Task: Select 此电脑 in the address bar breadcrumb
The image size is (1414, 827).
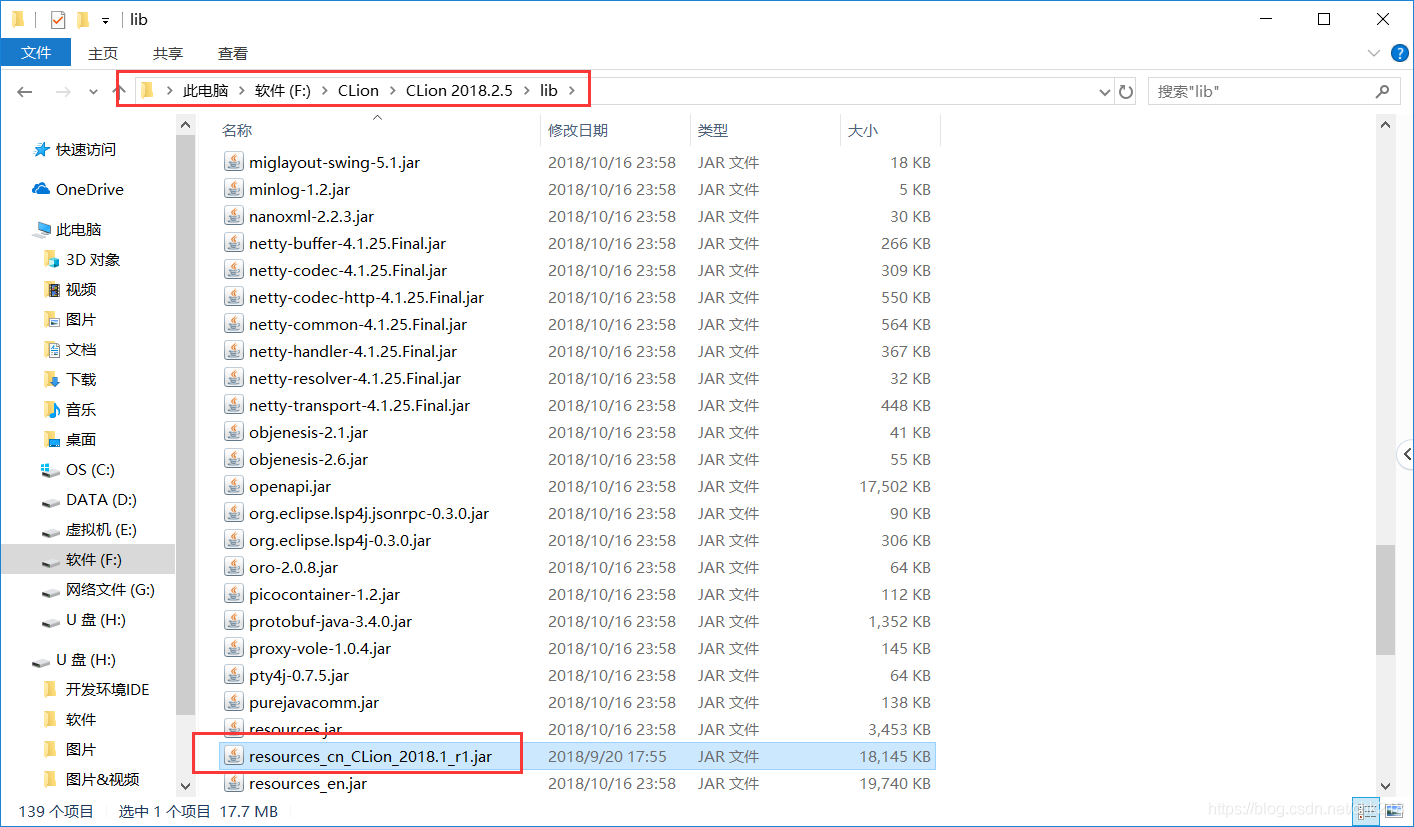Action: click(205, 91)
